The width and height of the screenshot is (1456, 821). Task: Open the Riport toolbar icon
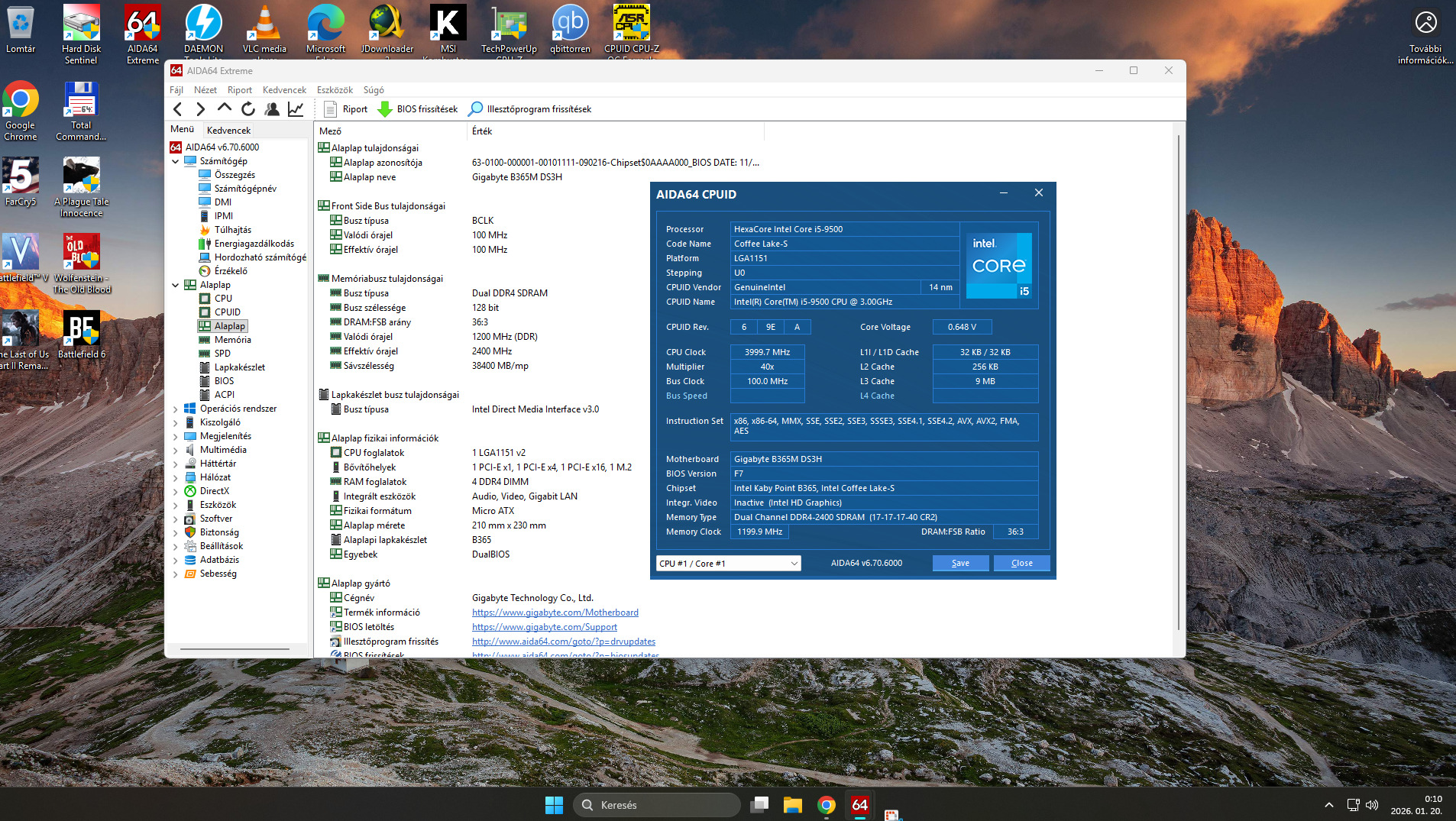[331, 109]
